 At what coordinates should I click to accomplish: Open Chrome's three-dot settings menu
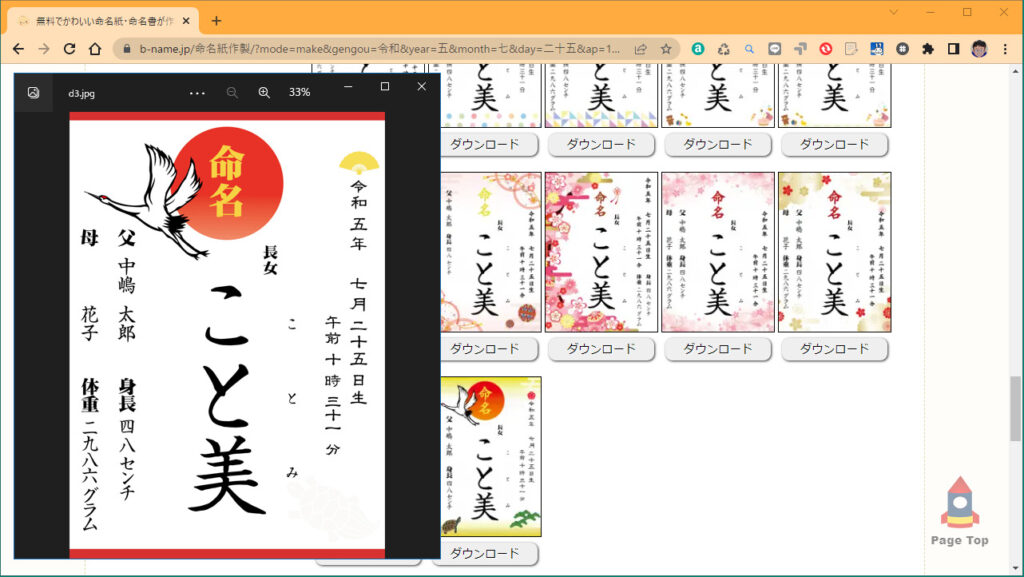pyautogui.click(x=1005, y=47)
